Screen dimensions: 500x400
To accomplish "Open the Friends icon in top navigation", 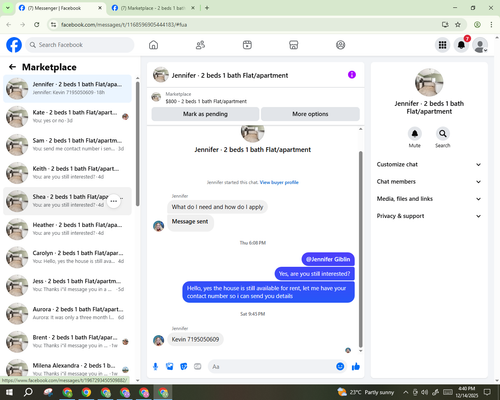I will tap(200, 45).
